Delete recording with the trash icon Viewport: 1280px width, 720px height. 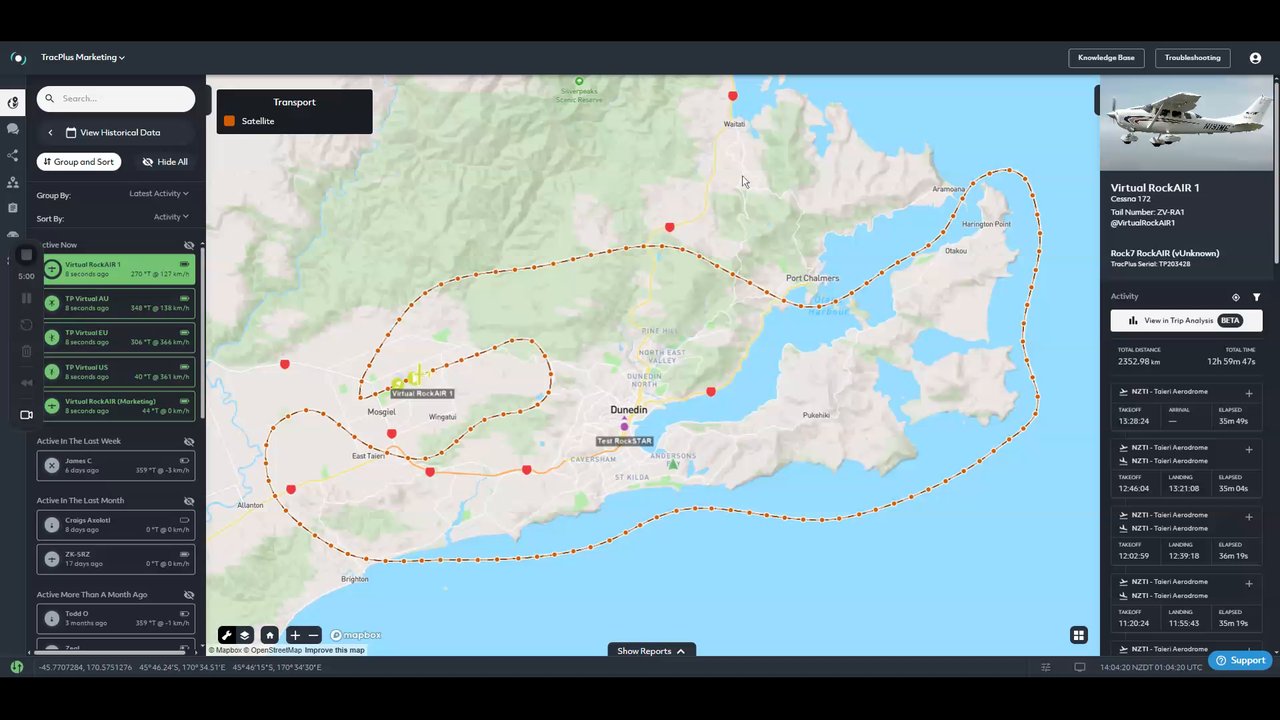coord(27,351)
